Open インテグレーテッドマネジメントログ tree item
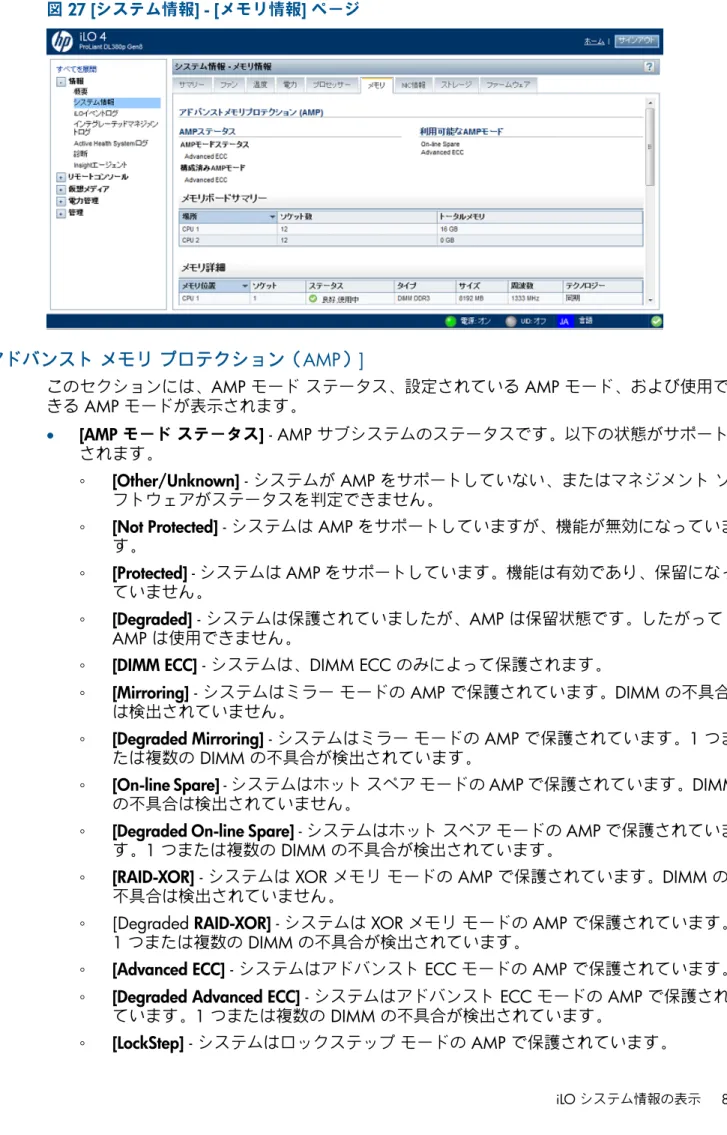 tap(115, 128)
